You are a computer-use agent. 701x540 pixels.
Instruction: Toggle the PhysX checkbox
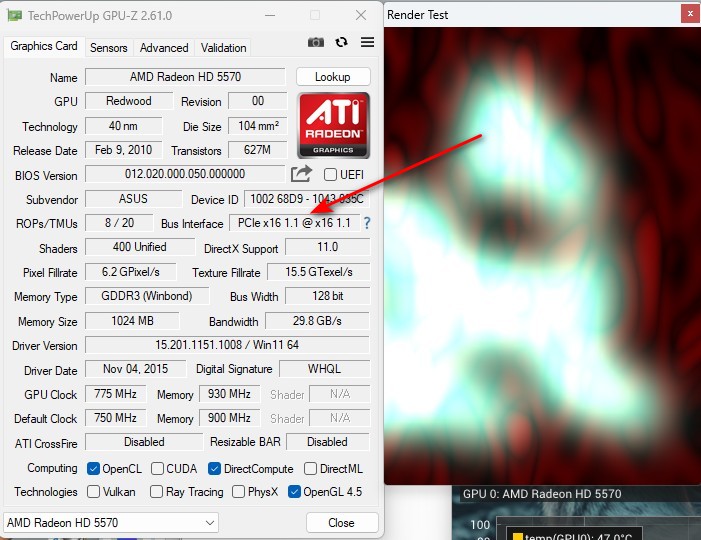(238, 492)
